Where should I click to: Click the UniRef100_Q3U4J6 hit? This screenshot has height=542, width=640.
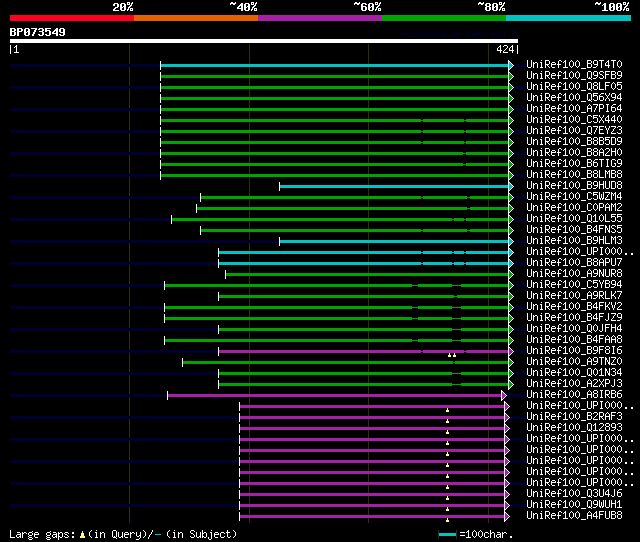pos(574,494)
